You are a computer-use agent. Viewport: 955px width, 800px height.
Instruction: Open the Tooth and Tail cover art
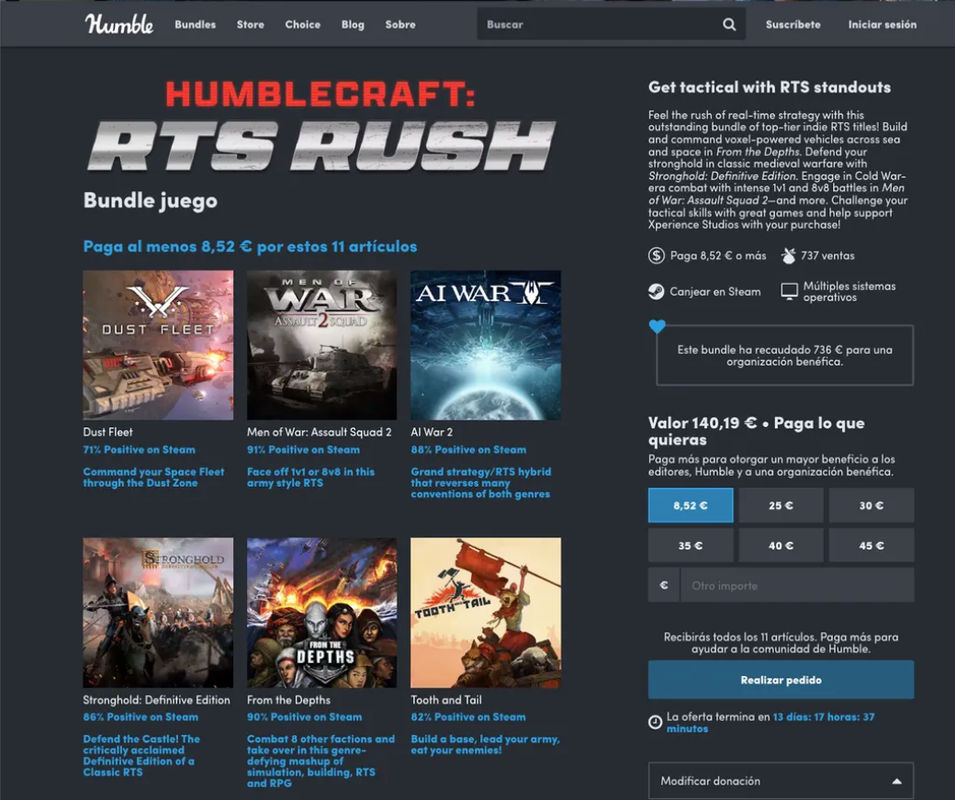pyautogui.click(x=486, y=612)
